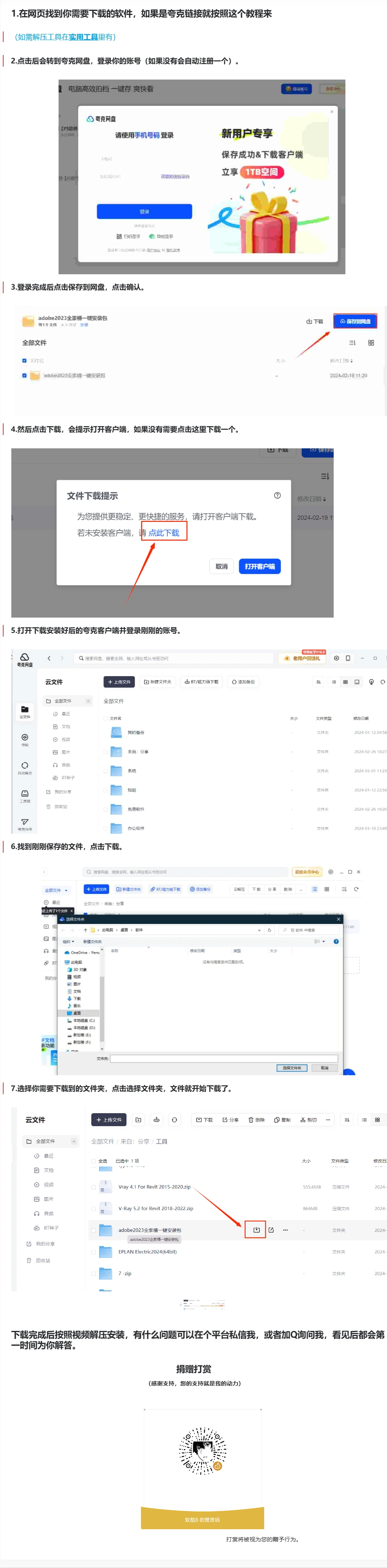
Task: Click the 文件夹 name field in folder dialog
Action: (x=224, y=1059)
